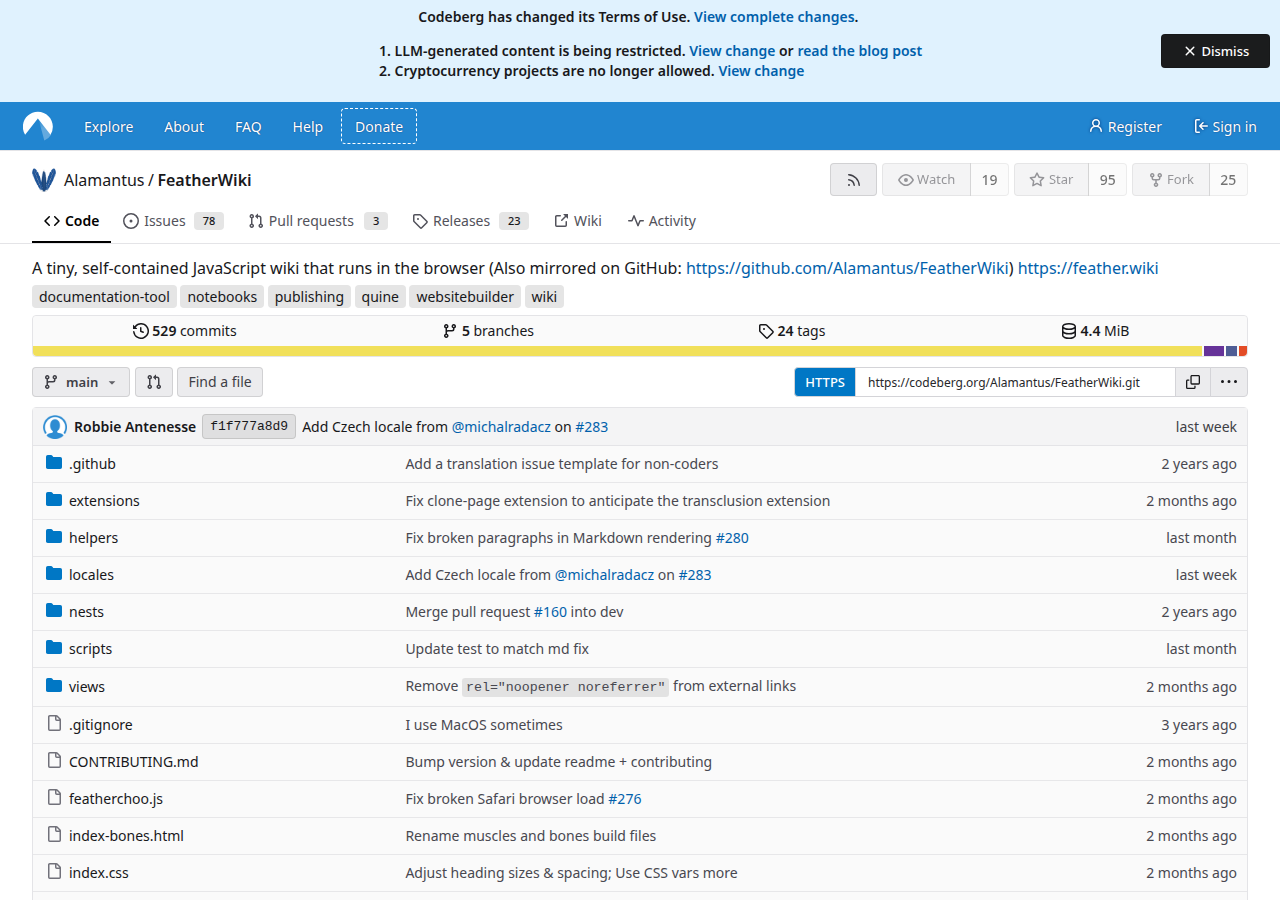The width and height of the screenshot is (1280, 900).
Task: Click the Find a file button
Action: [x=220, y=382]
